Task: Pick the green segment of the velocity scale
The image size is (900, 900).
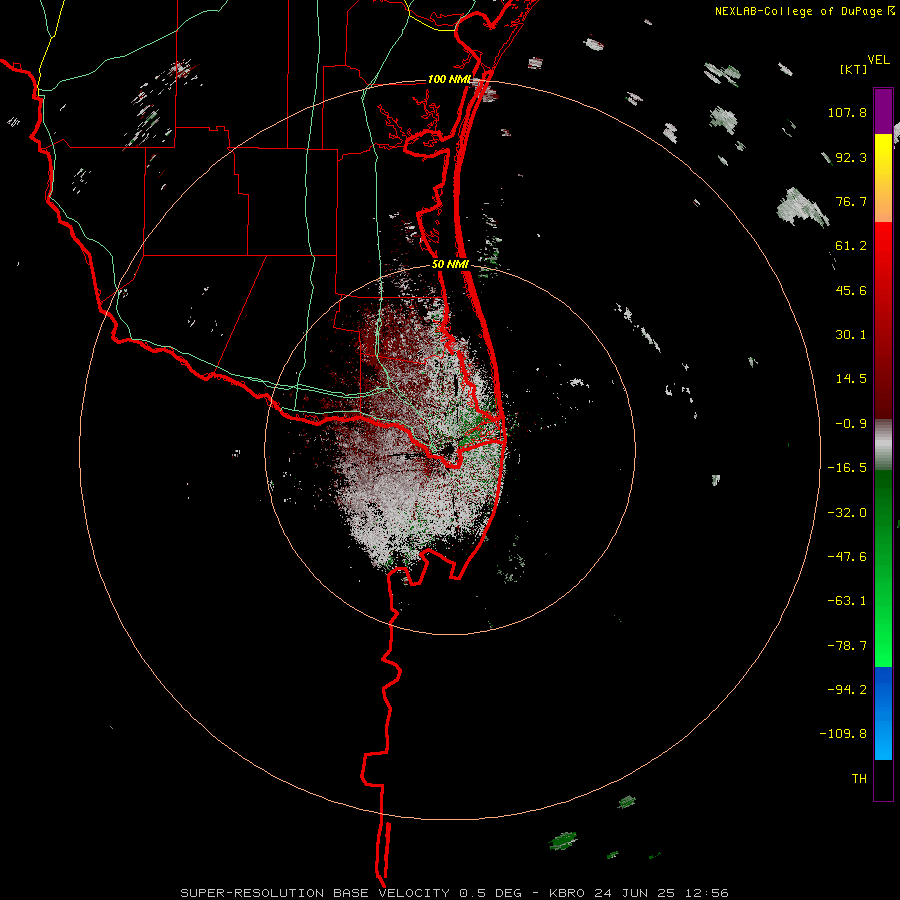Action: (883, 568)
